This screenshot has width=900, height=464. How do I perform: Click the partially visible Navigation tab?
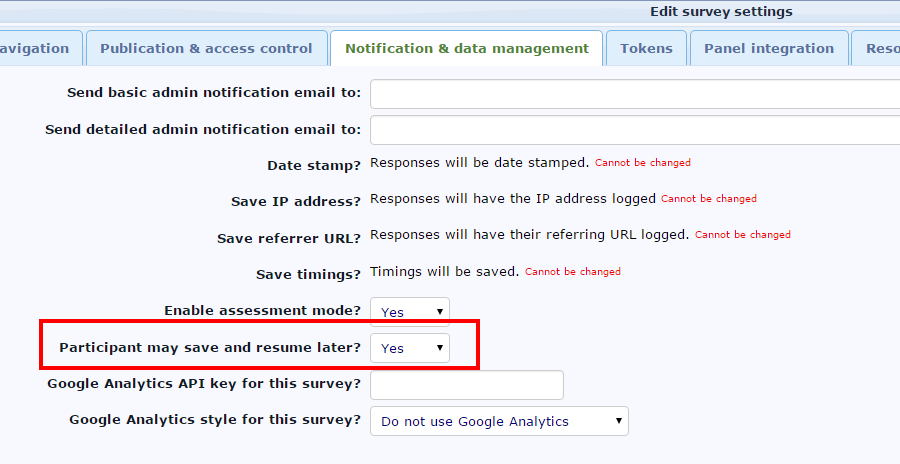(38, 48)
